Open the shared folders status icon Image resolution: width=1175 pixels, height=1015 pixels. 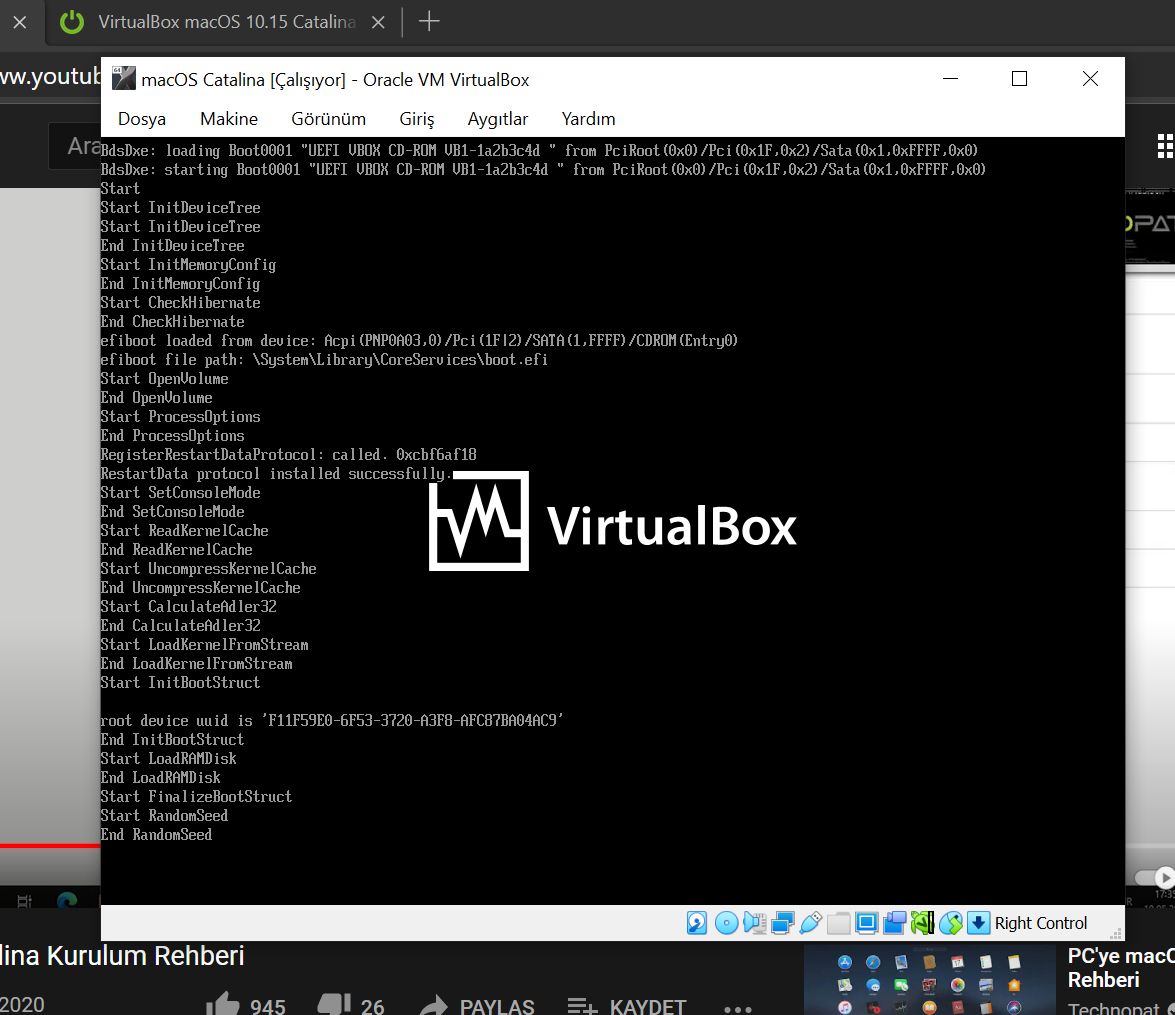point(839,923)
